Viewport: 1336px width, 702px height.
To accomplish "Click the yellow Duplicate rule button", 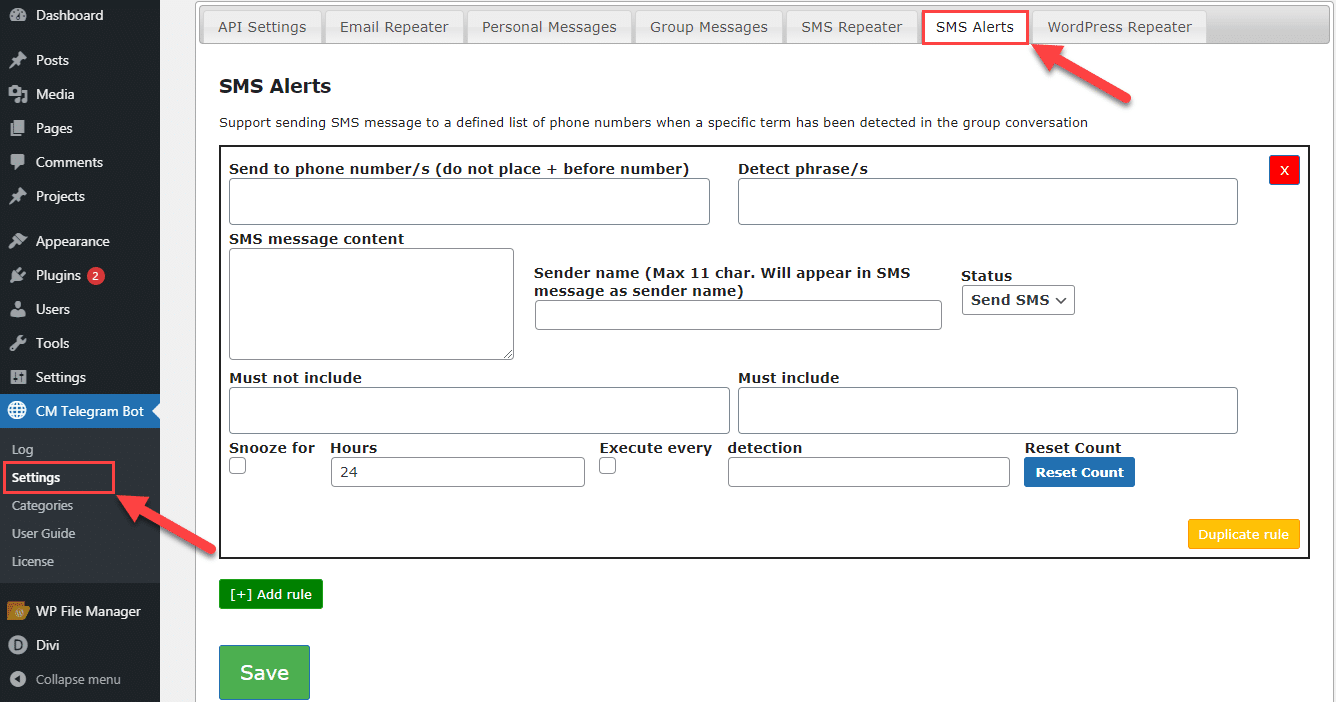I will coord(1243,534).
